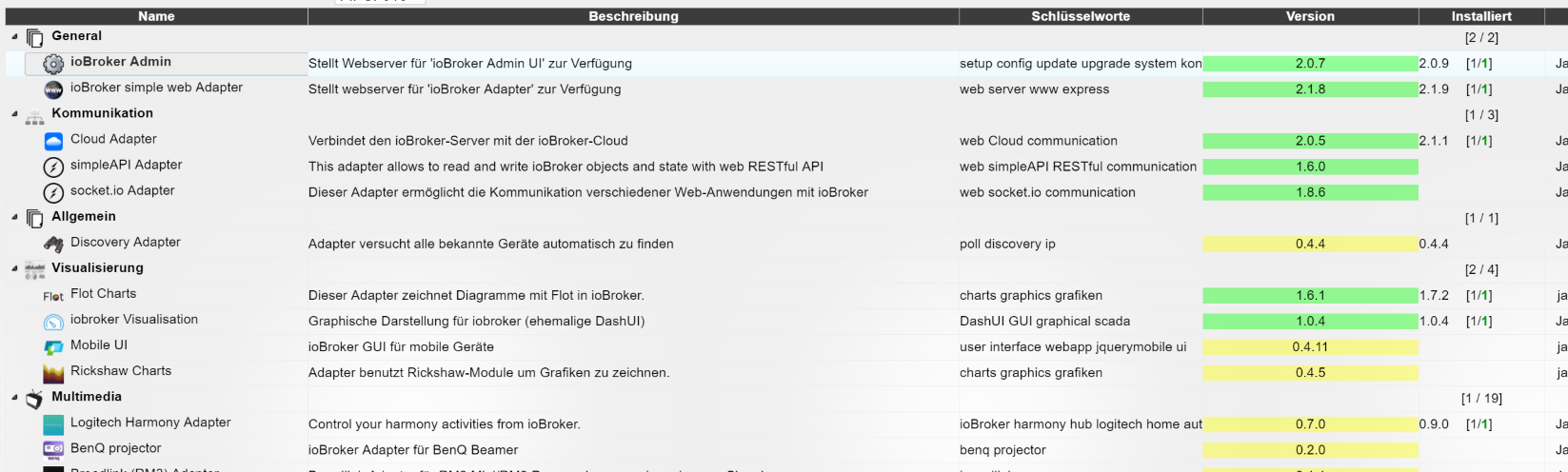Collapse the Multimedia group
Screen dimensions: 1568x472
tap(14, 398)
